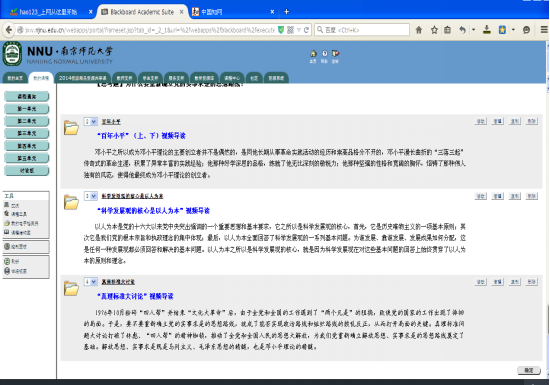This screenshot has width=550, height=385.
Task: Open the folder icon for 真理标准大讨论 item
Action: coord(71,288)
